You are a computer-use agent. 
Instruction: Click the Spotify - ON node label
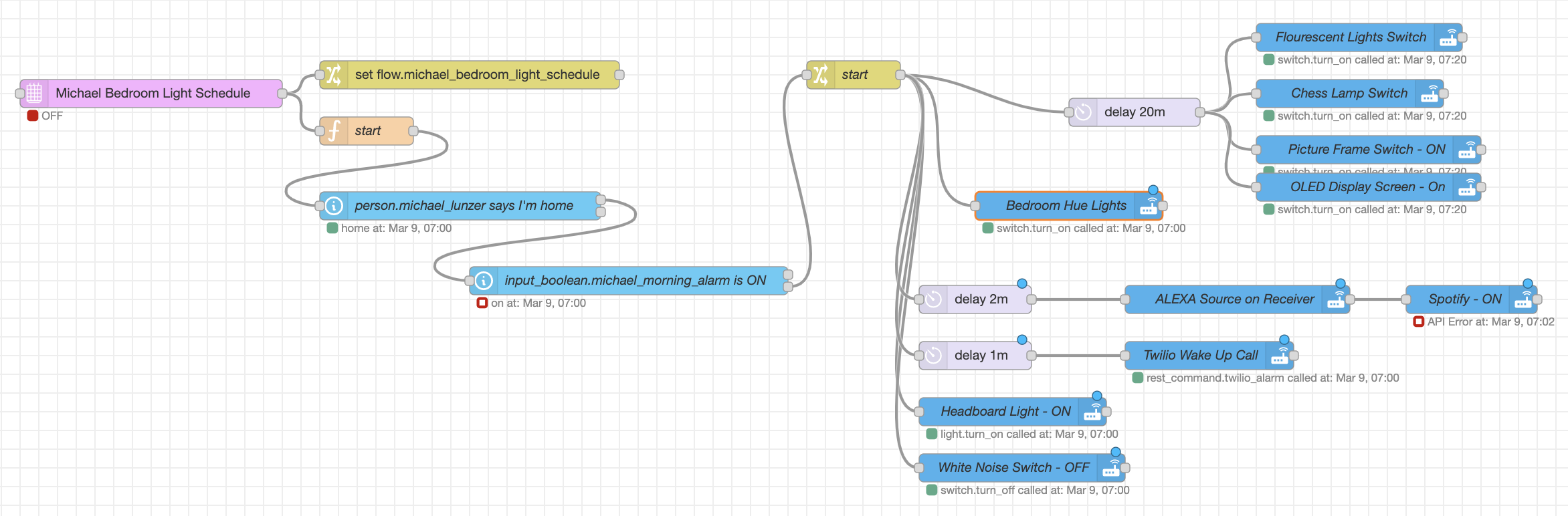(1465, 299)
